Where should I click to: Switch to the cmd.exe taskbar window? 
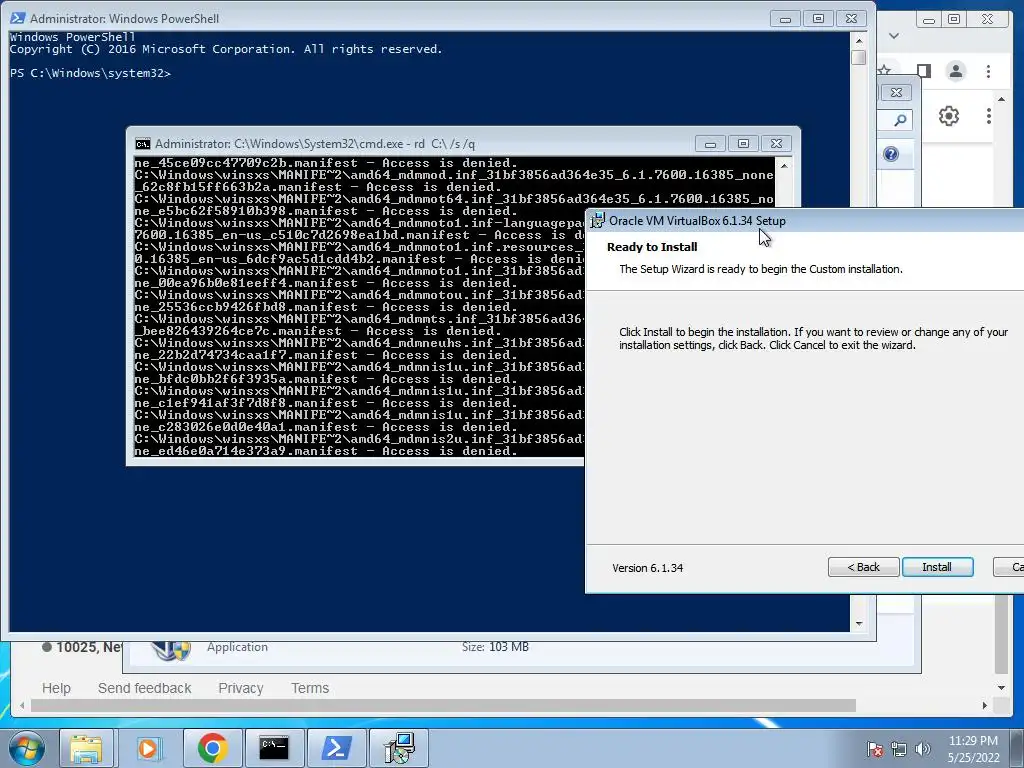pyautogui.click(x=274, y=748)
